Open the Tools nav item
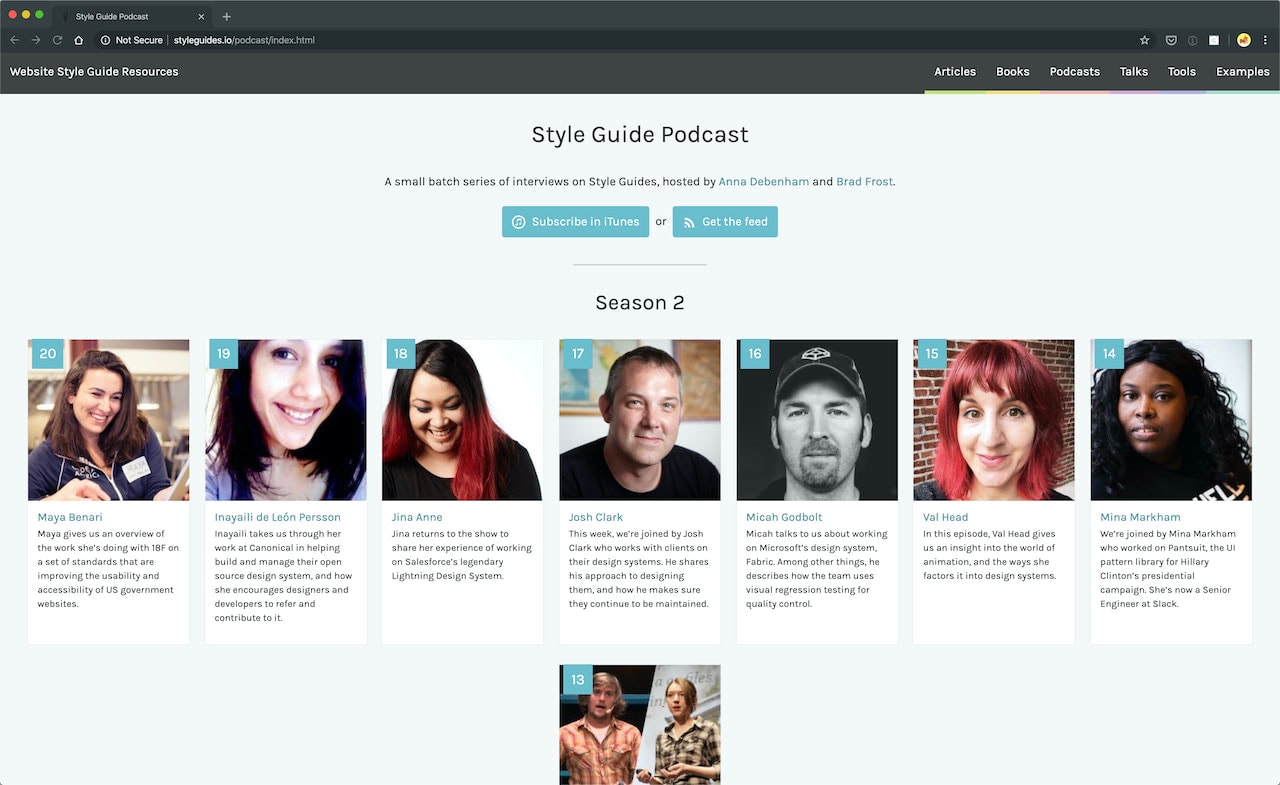Image resolution: width=1280 pixels, height=785 pixels. [1182, 72]
